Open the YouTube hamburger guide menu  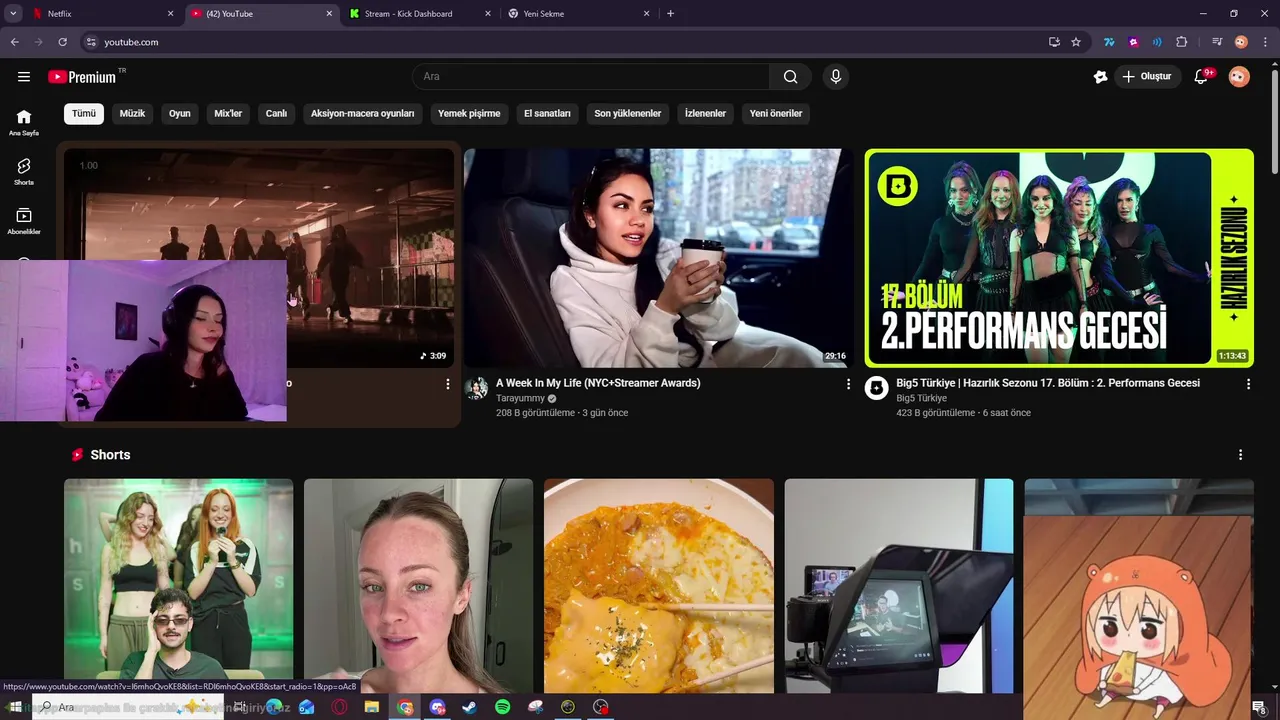click(24, 77)
